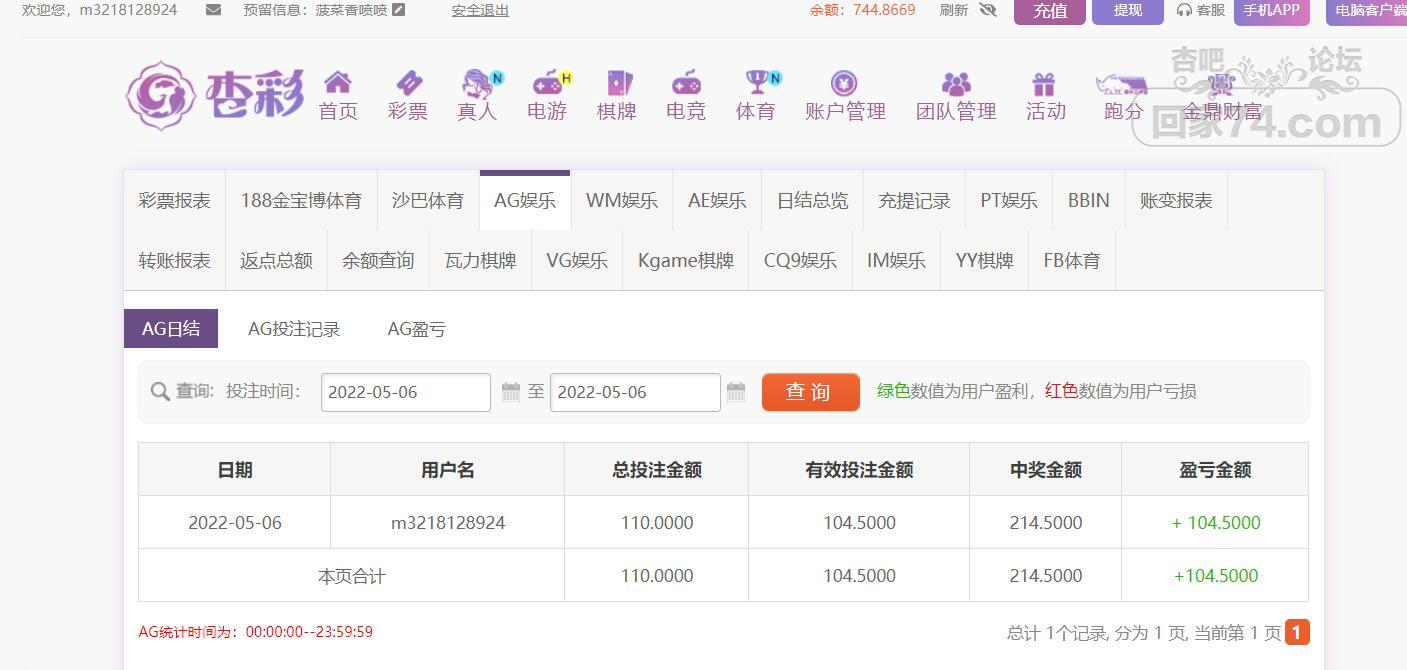Click the start date field 2022-05-06

point(406,392)
